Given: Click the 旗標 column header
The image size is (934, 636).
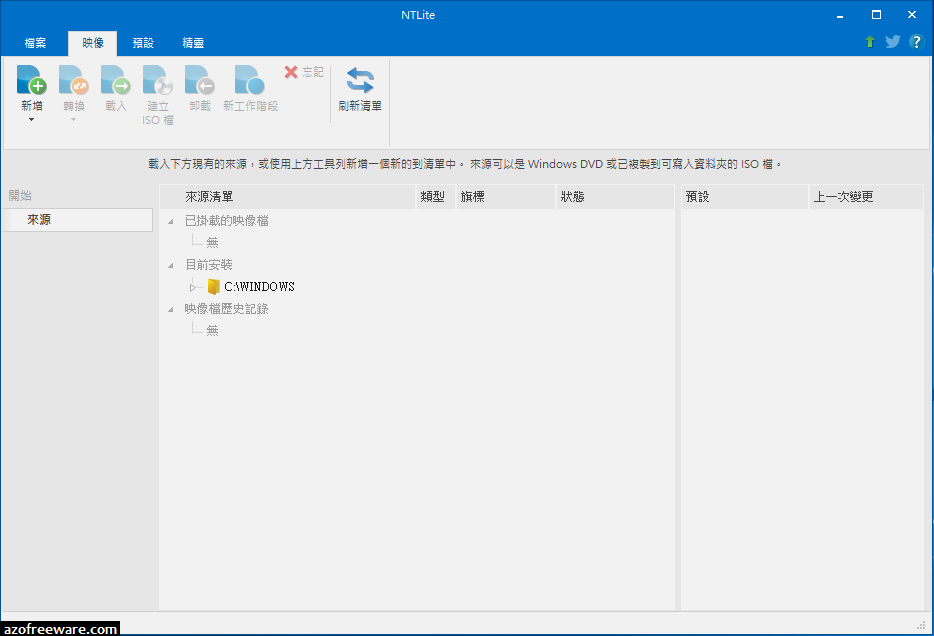Looking at the screenshot, I should 506,197.
